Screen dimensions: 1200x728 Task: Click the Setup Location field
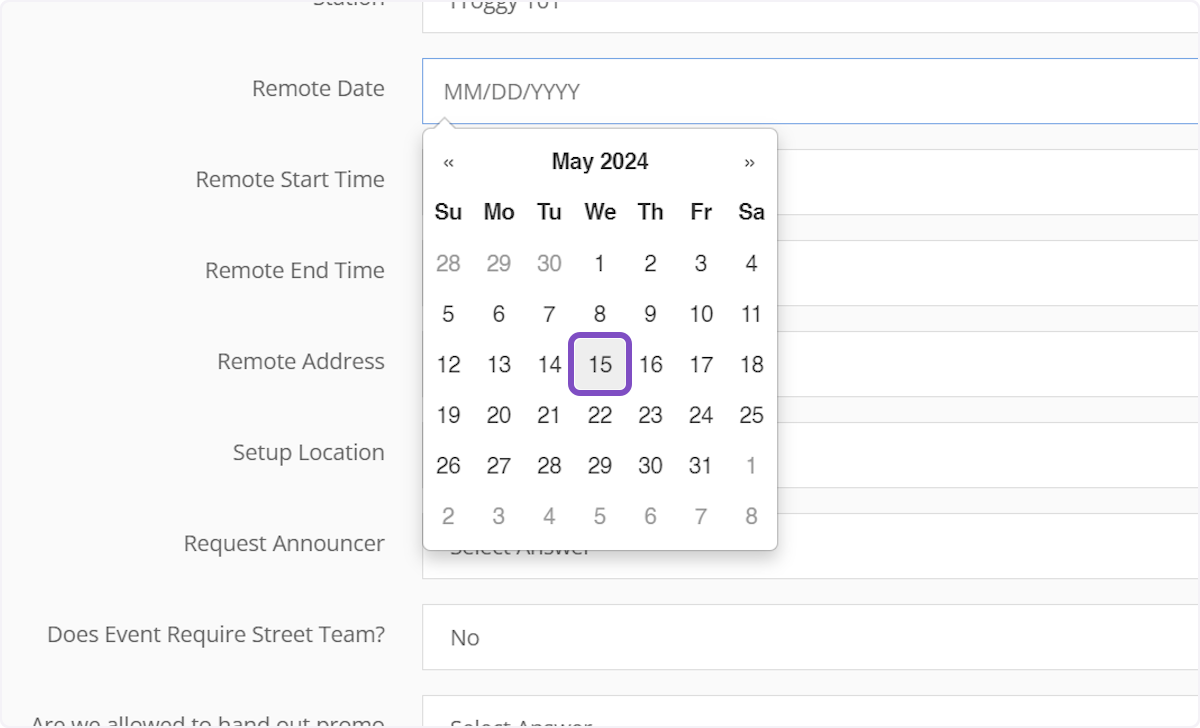point(950,453)
